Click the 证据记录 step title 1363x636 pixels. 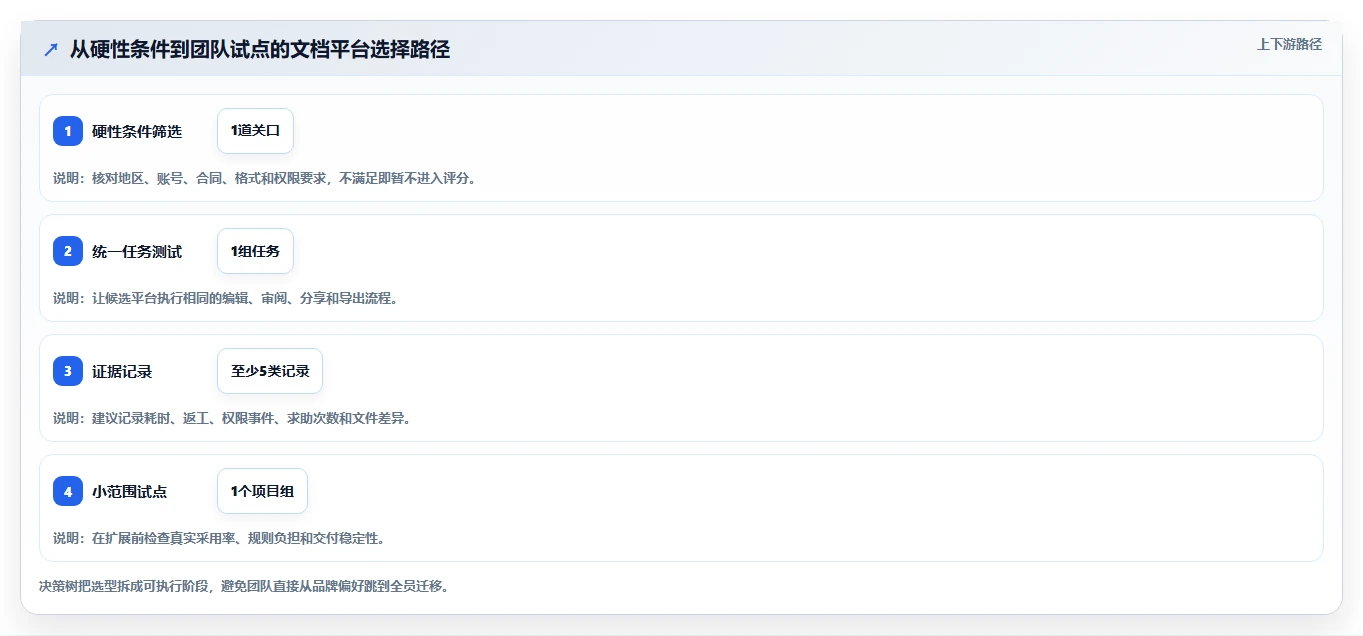coord(122,371)
